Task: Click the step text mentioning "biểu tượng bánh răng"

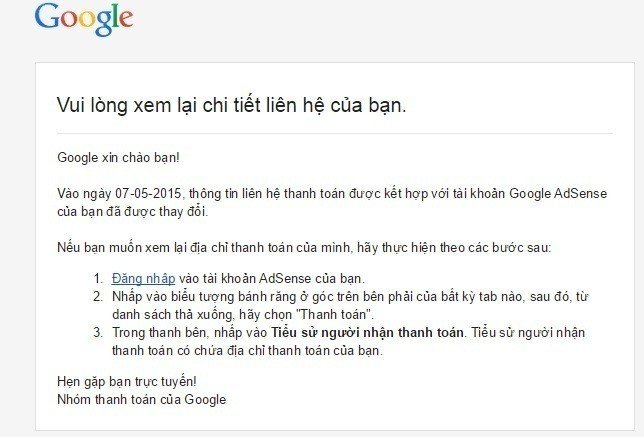Action: pos(350,306)
